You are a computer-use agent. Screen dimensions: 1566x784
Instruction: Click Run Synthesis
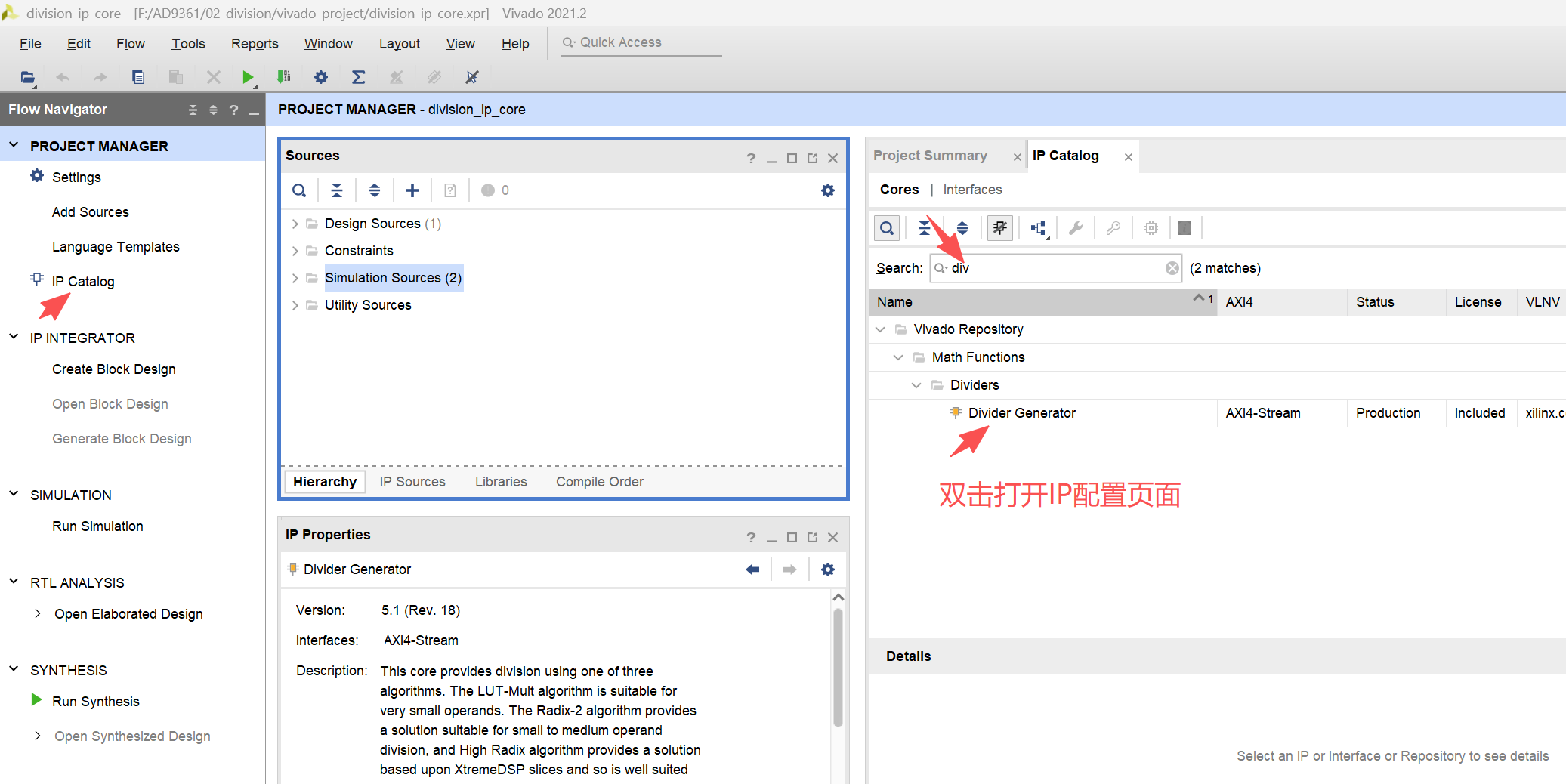pos(96,702)
